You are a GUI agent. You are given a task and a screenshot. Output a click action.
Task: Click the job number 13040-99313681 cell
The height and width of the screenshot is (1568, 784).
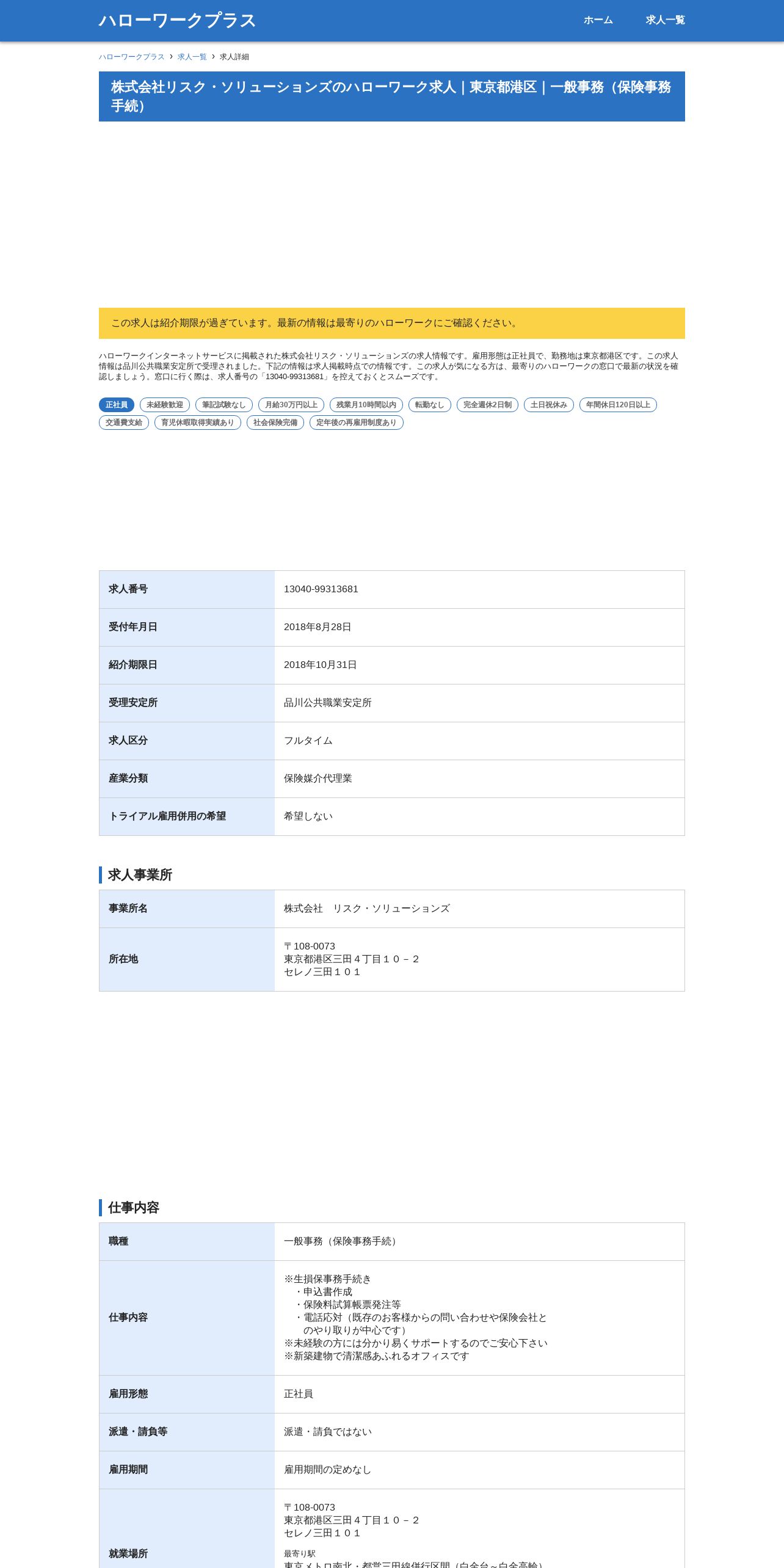tap(479, 589)
